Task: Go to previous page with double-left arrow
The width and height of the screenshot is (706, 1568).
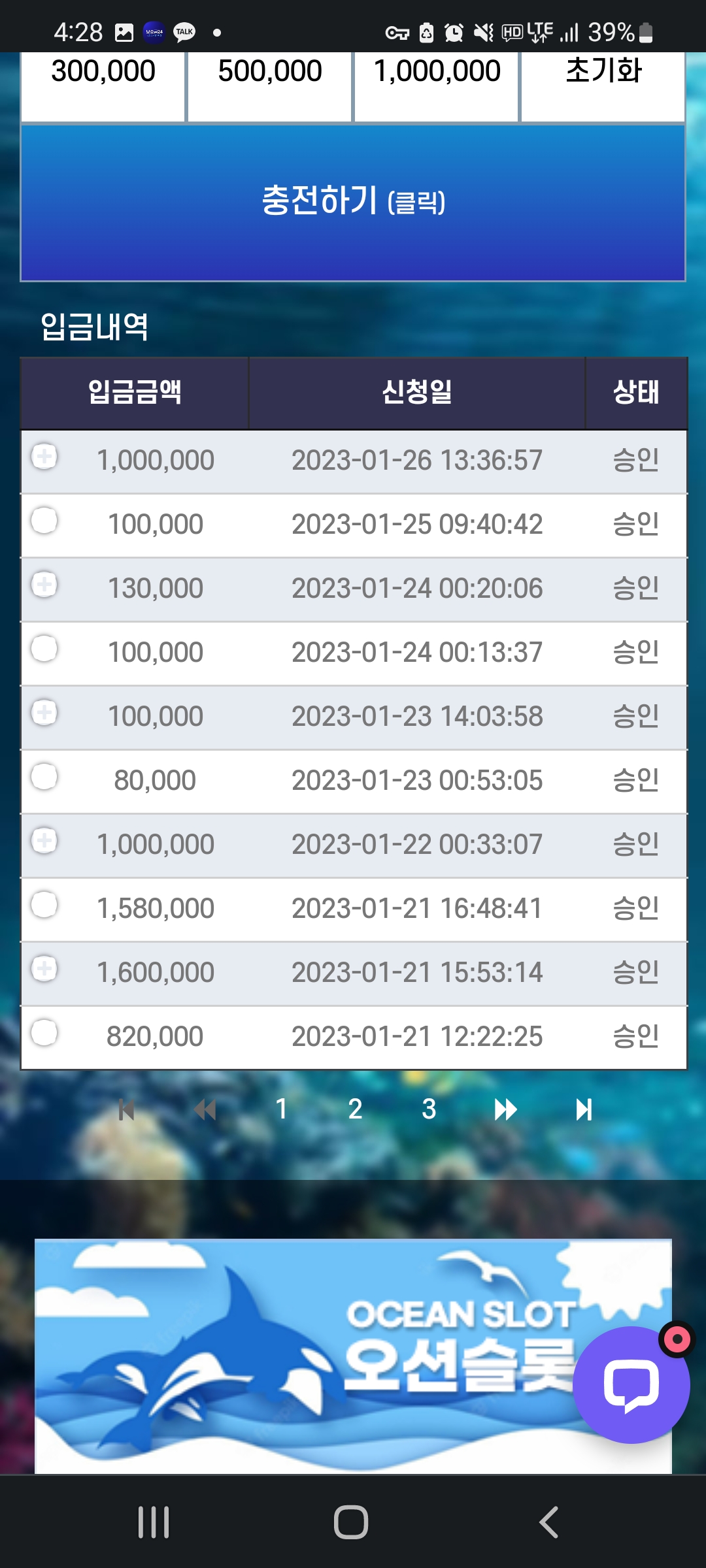Action: click(205, 1109)
